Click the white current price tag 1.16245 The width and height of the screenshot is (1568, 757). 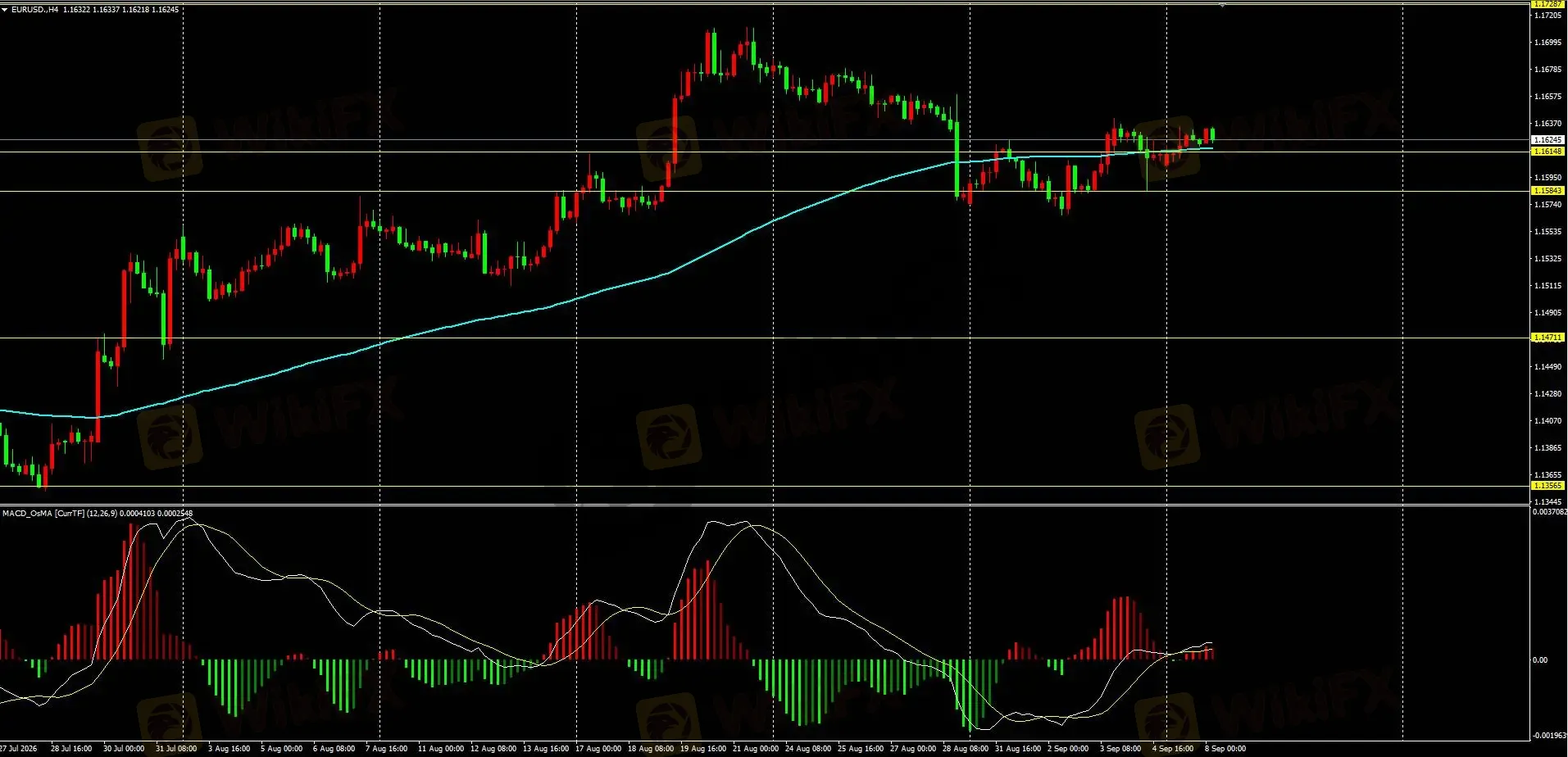[1548, 140]
